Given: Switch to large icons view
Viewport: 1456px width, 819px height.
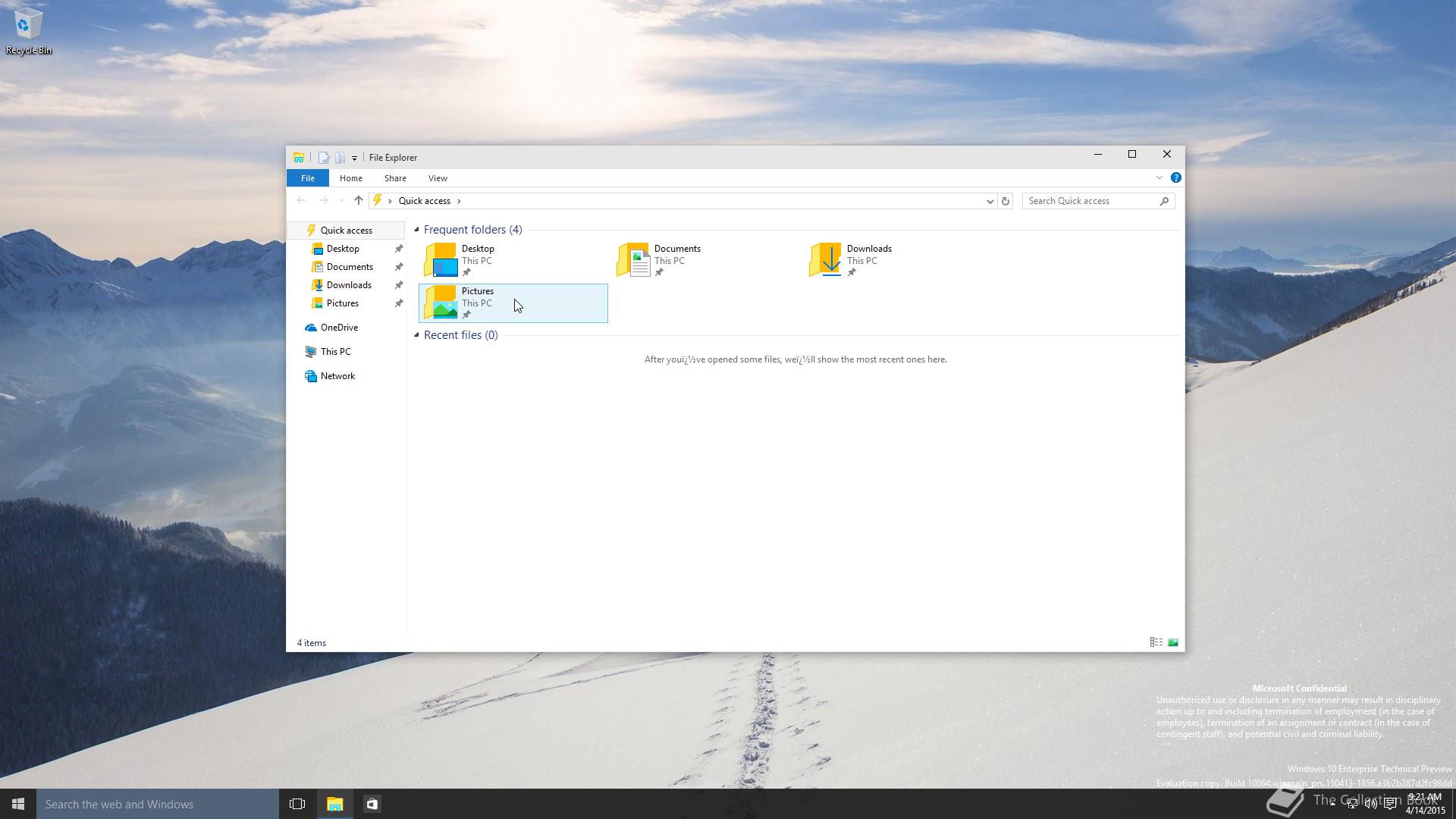Looking at the screenshot, I should tap(1173, 642).
